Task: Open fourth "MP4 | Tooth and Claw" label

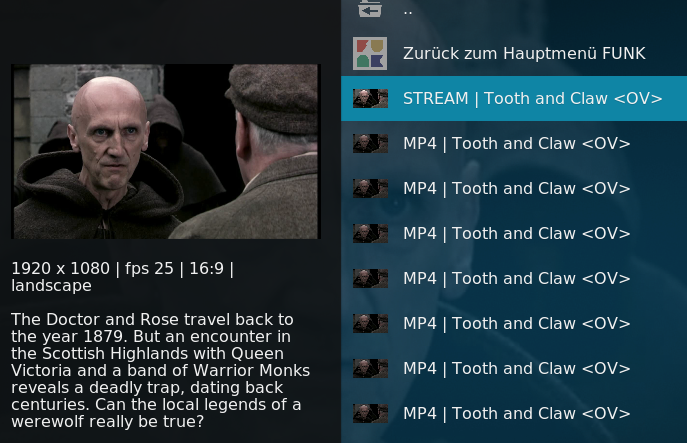Action: point(517,279)
